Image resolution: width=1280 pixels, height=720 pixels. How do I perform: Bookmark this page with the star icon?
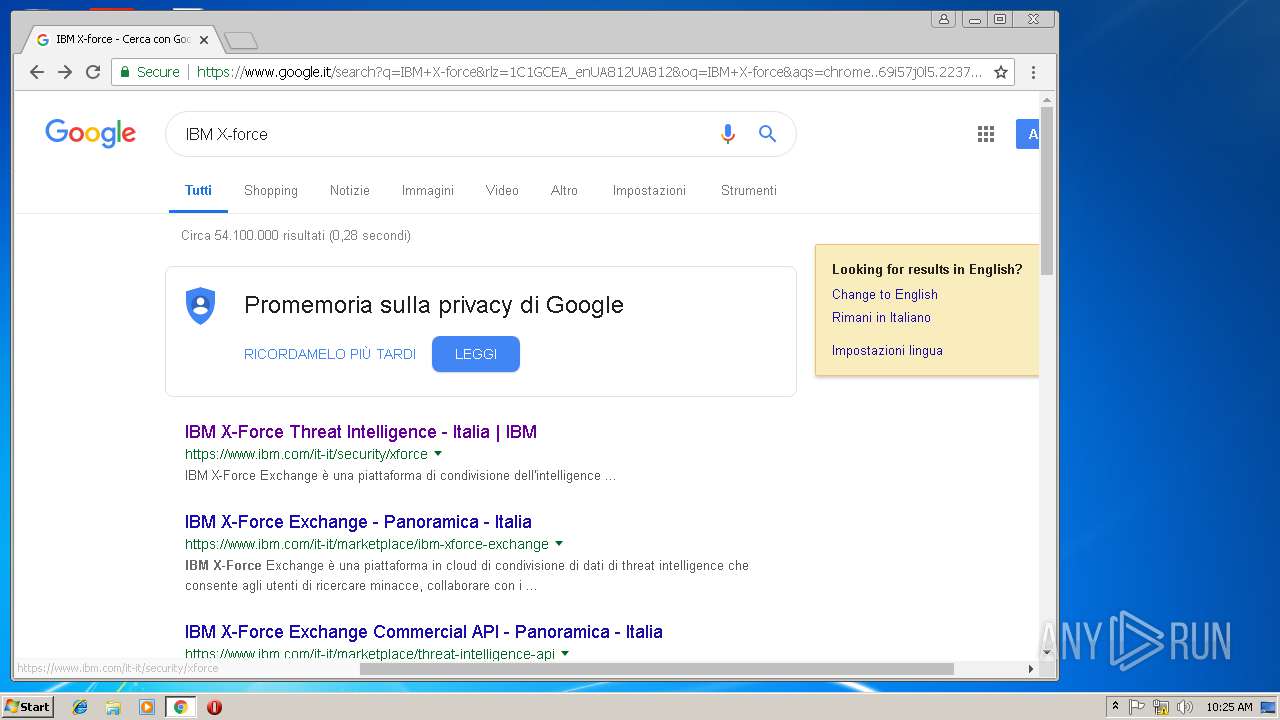1000,72
